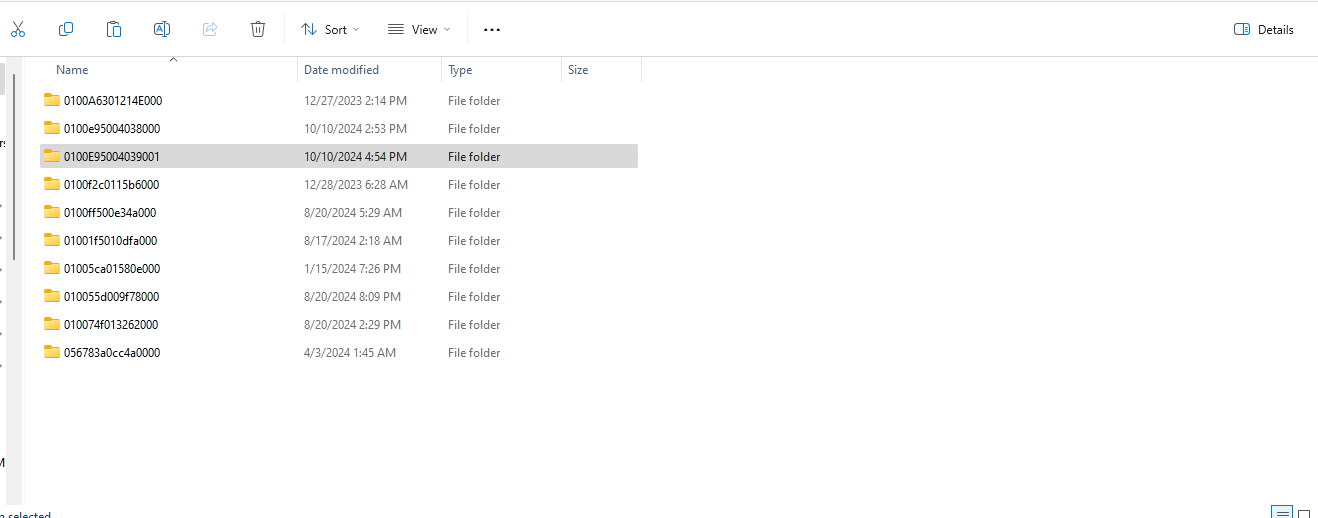The height and width of the screenshot is (518, 1318).
Task: Click the Share icon in toolbar
Action: coord(210,29)
